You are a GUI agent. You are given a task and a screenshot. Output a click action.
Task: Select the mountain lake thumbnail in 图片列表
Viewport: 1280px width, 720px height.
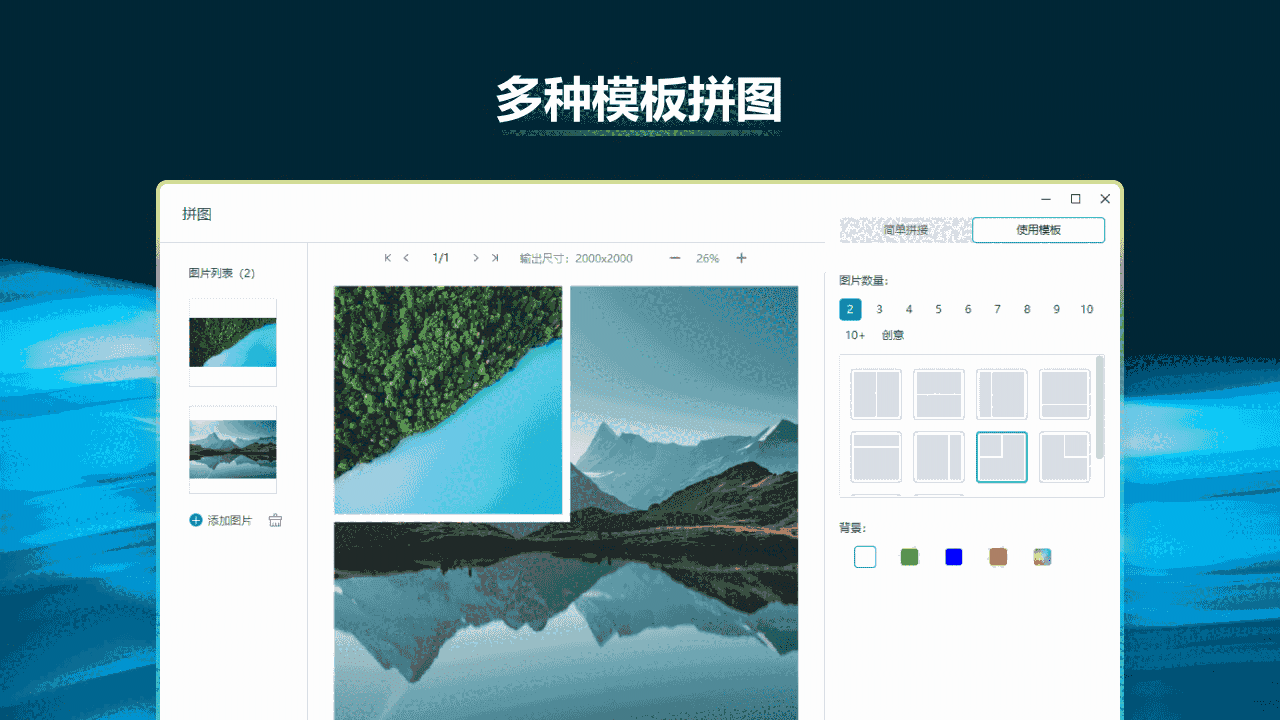click(x=232, y=449)
